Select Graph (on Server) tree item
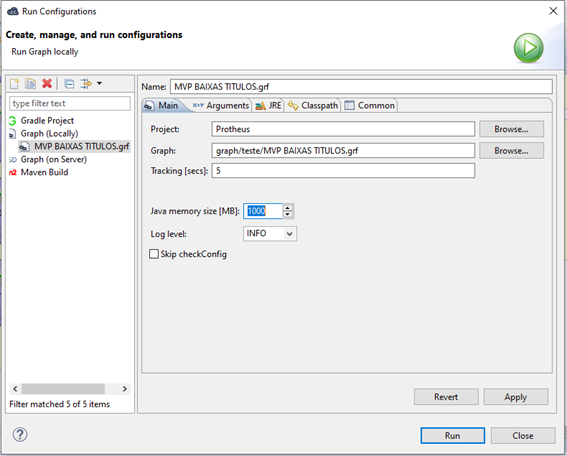Image resolution: width=567 pixels, height=456 pixels. pyautogui.click(x=54, y=159)
